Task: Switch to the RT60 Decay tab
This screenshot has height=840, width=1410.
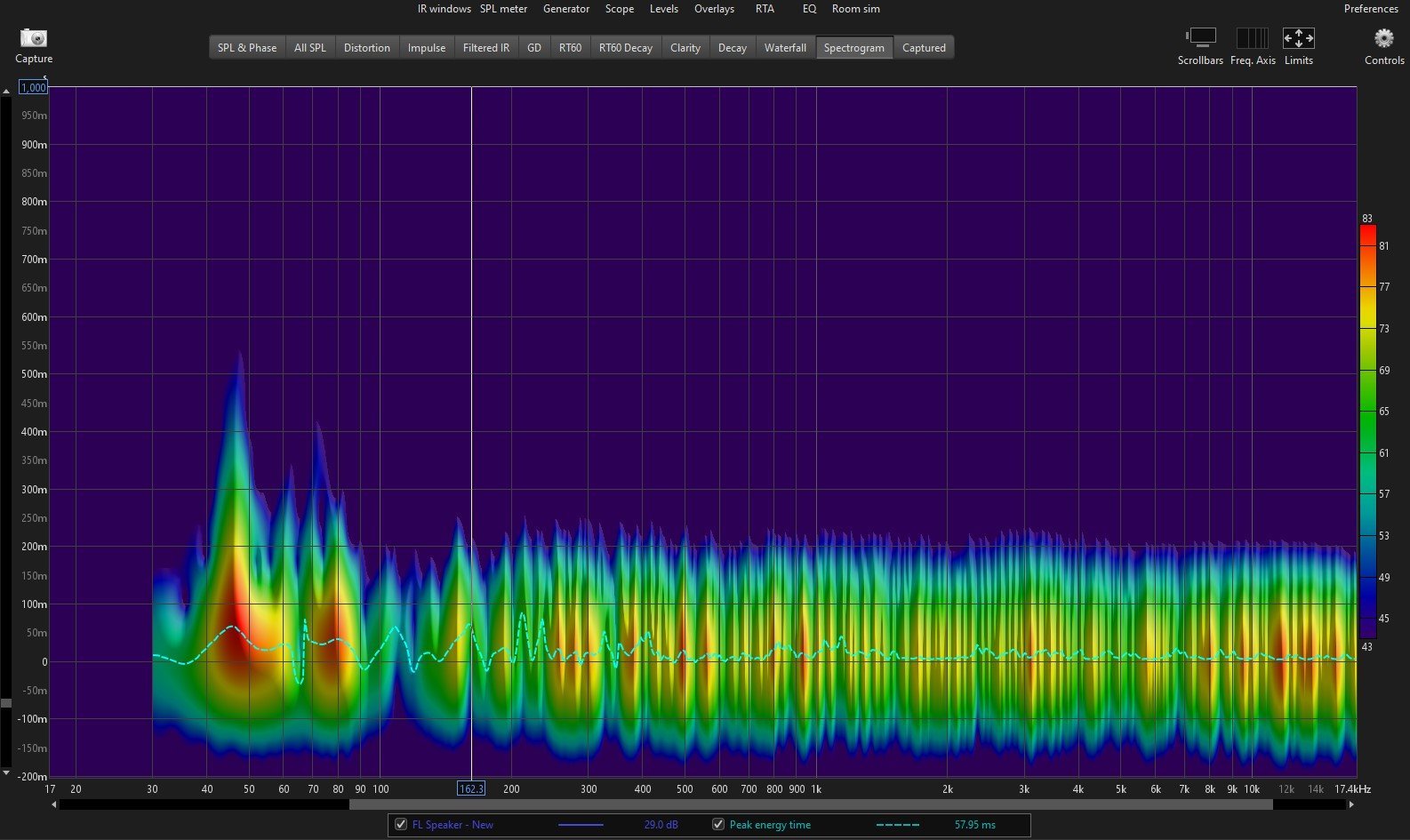Action: 626,48
